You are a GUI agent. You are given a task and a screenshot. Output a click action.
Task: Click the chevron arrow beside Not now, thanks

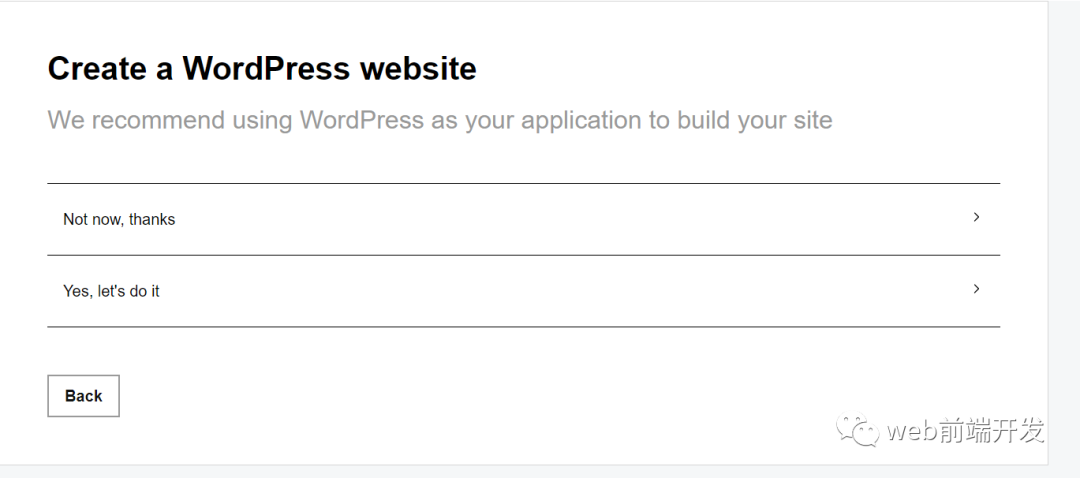click(x=976, y=217)
